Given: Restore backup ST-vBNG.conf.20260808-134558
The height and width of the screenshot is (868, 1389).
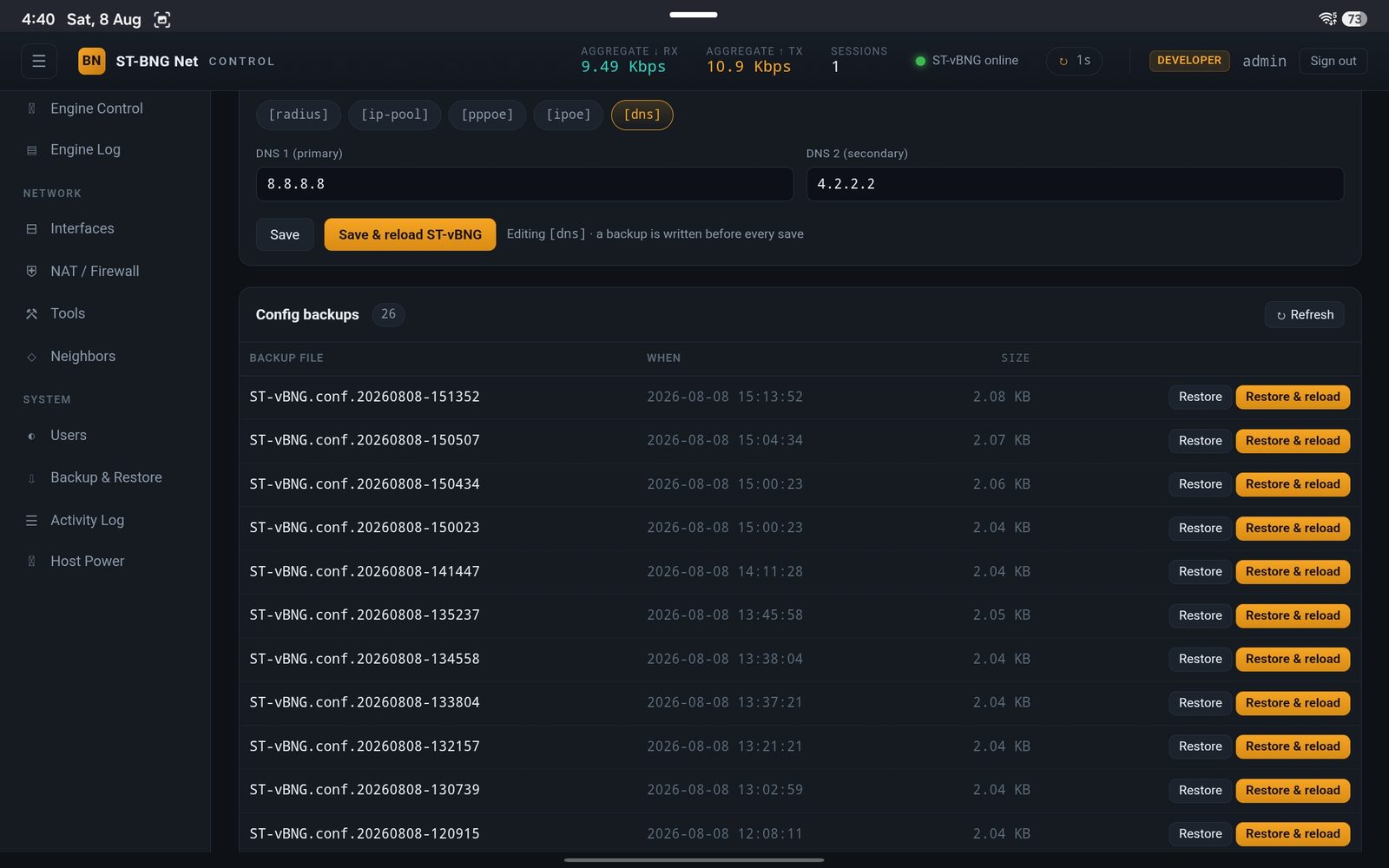Looking at the screenshot, I should [1200, 660].
